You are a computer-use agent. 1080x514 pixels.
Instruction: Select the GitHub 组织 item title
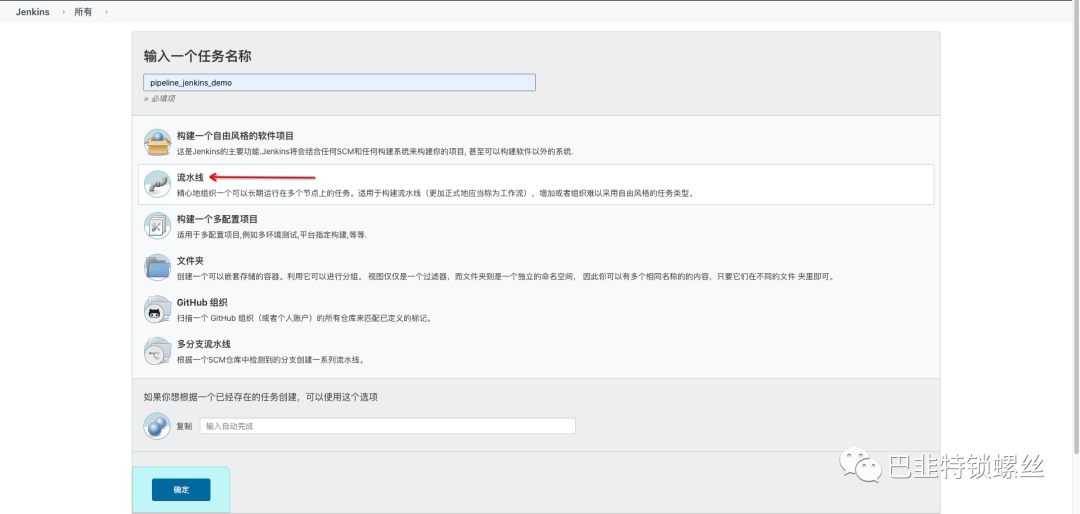pos(202,302)
